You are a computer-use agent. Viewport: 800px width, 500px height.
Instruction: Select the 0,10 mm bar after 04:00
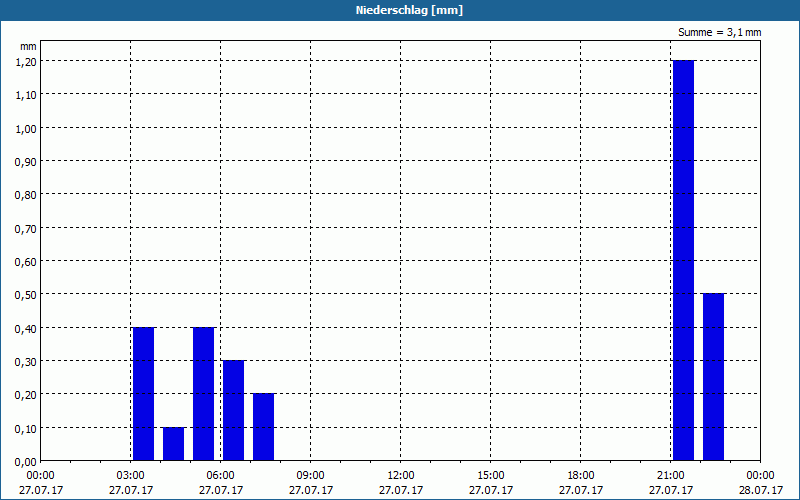coord(173,444)
